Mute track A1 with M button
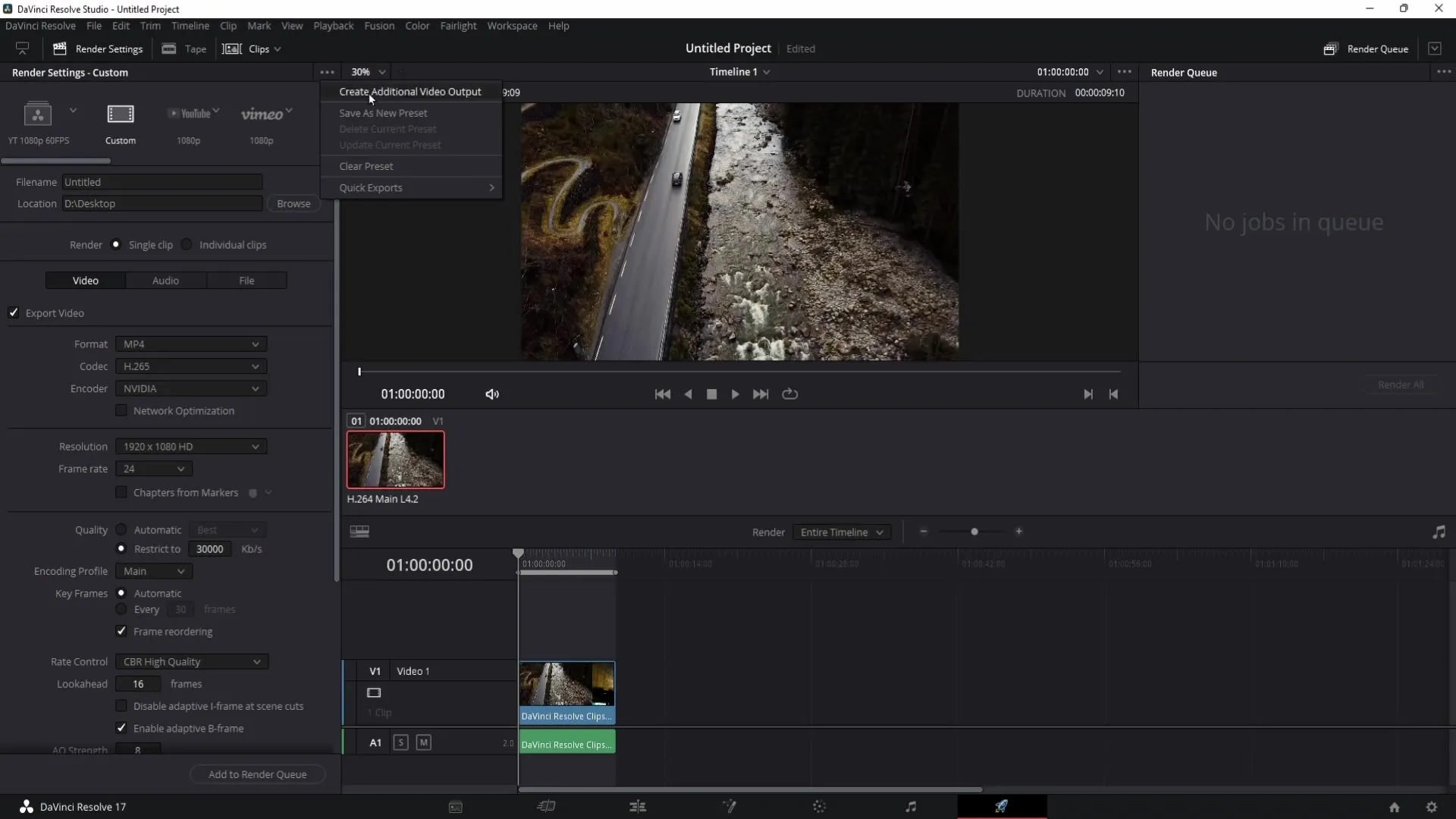 [424, 743]
